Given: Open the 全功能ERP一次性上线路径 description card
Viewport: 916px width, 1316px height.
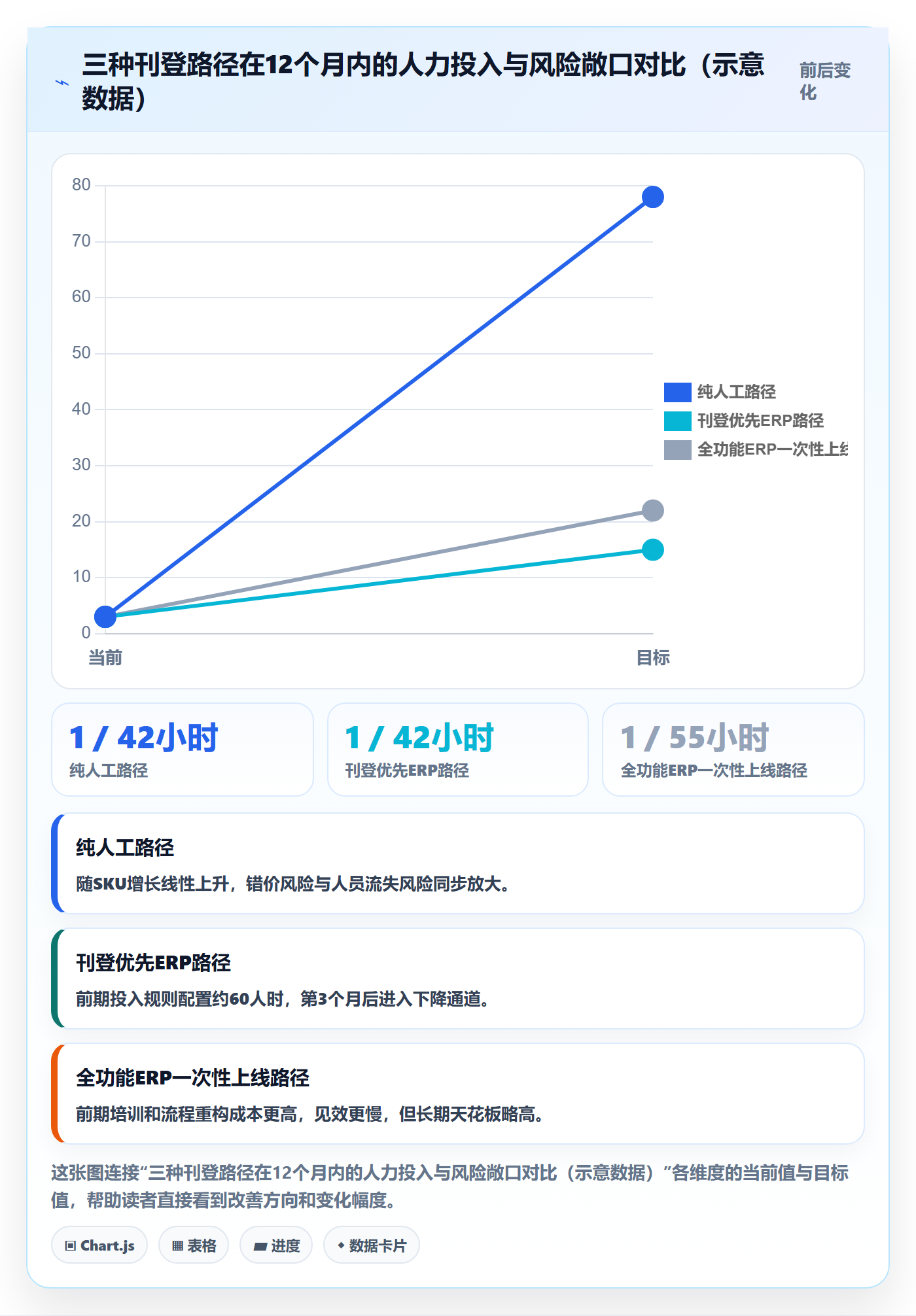Looking at the screenshot, I should click(x=458, y=1094).
